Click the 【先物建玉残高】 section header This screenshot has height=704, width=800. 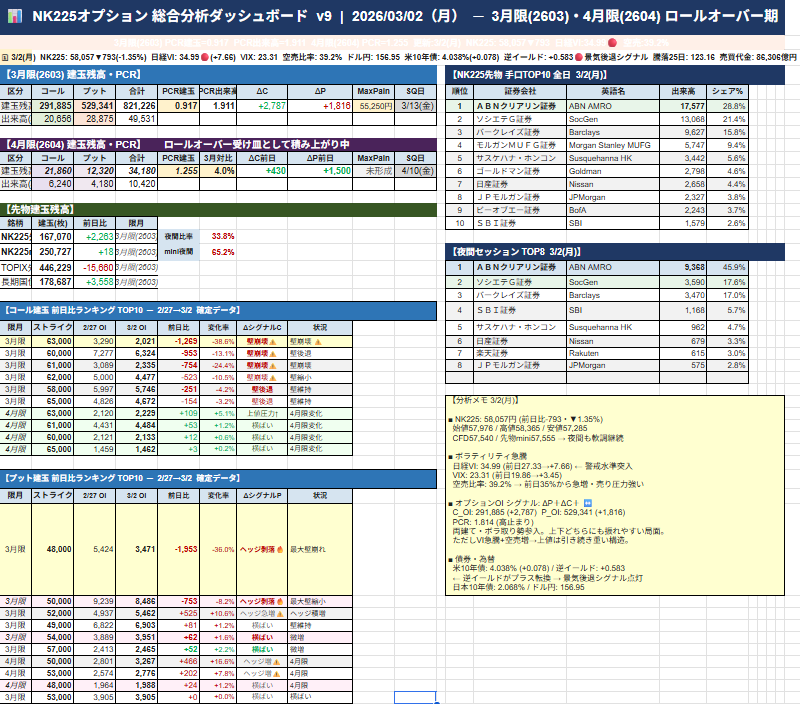pos(218,209)
